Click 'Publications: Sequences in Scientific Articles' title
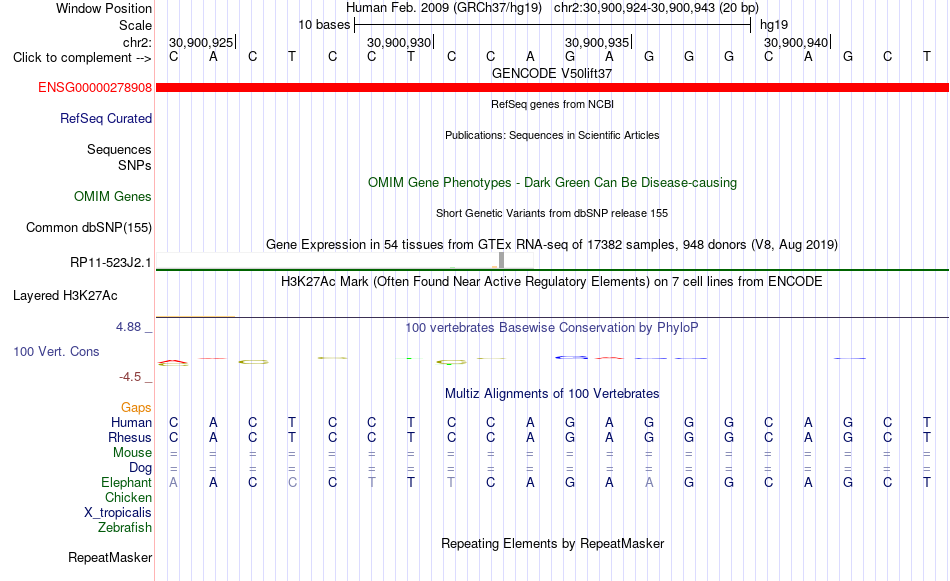The width and height of the screenshot is (950, 581). coord(552,135)
